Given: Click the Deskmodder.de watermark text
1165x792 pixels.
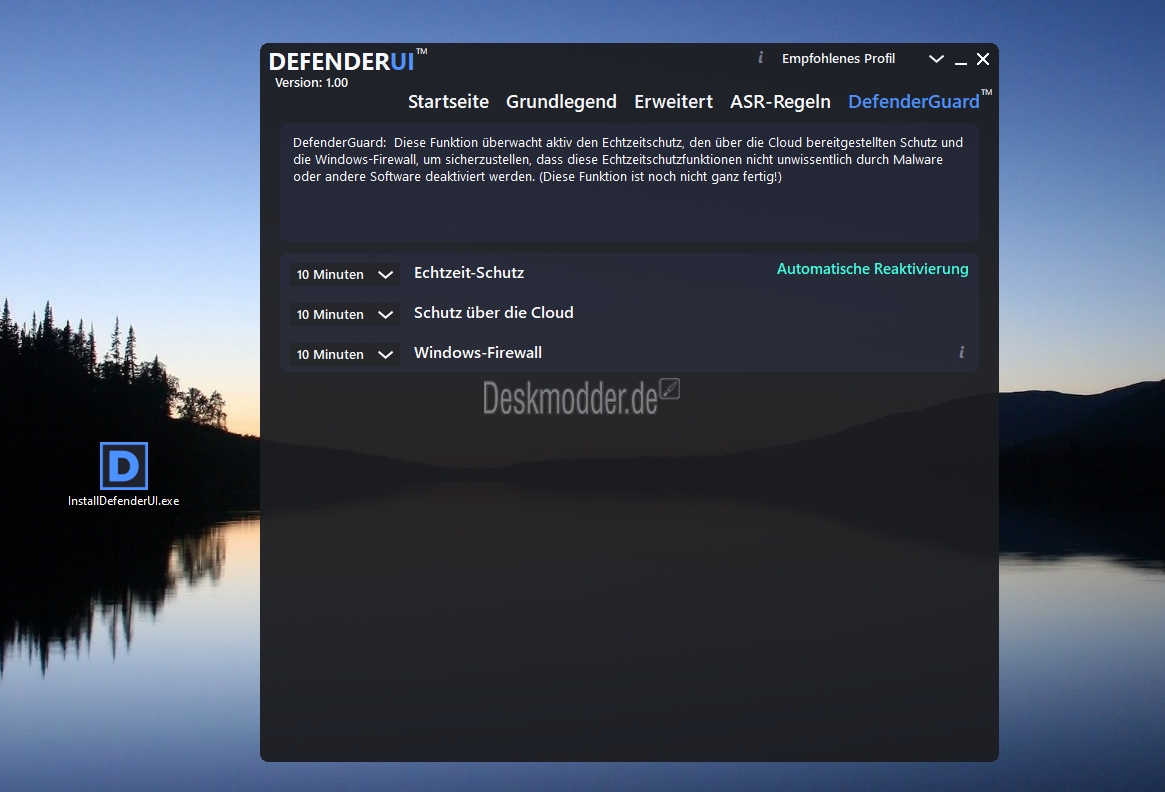Looking at the screenshot, I should click(x=570, y=398).
